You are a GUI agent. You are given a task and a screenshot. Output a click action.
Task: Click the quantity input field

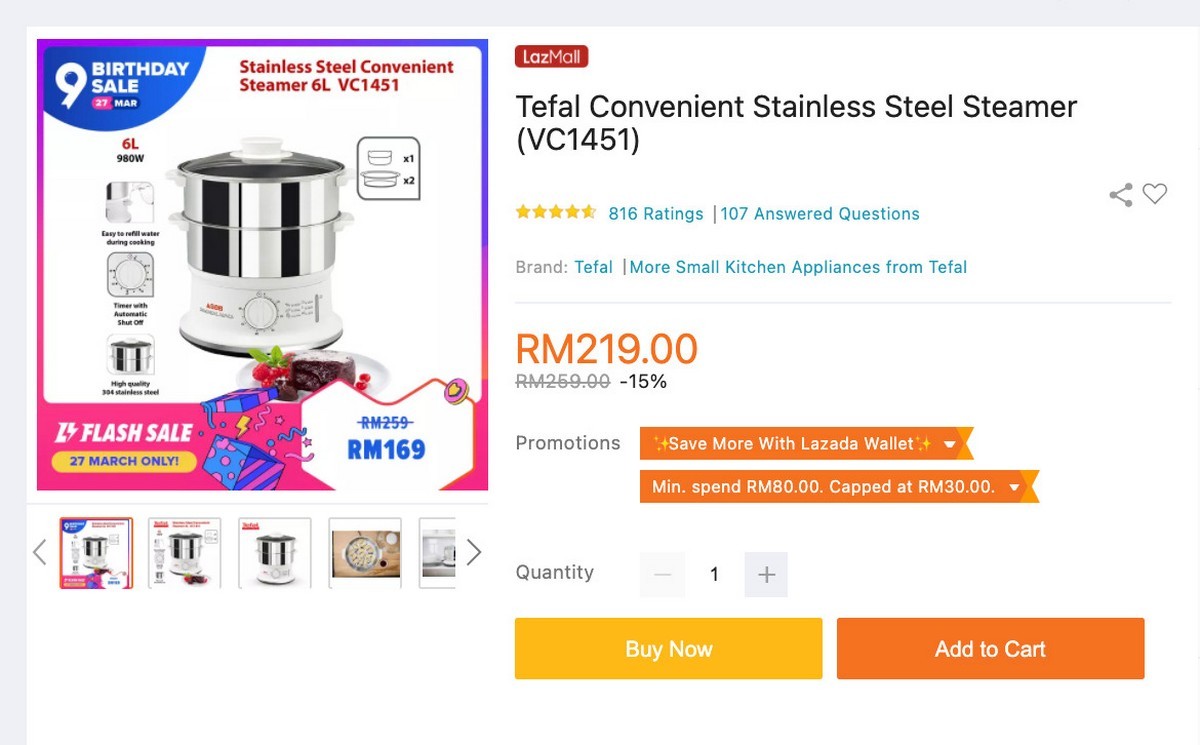coord(714,575)
